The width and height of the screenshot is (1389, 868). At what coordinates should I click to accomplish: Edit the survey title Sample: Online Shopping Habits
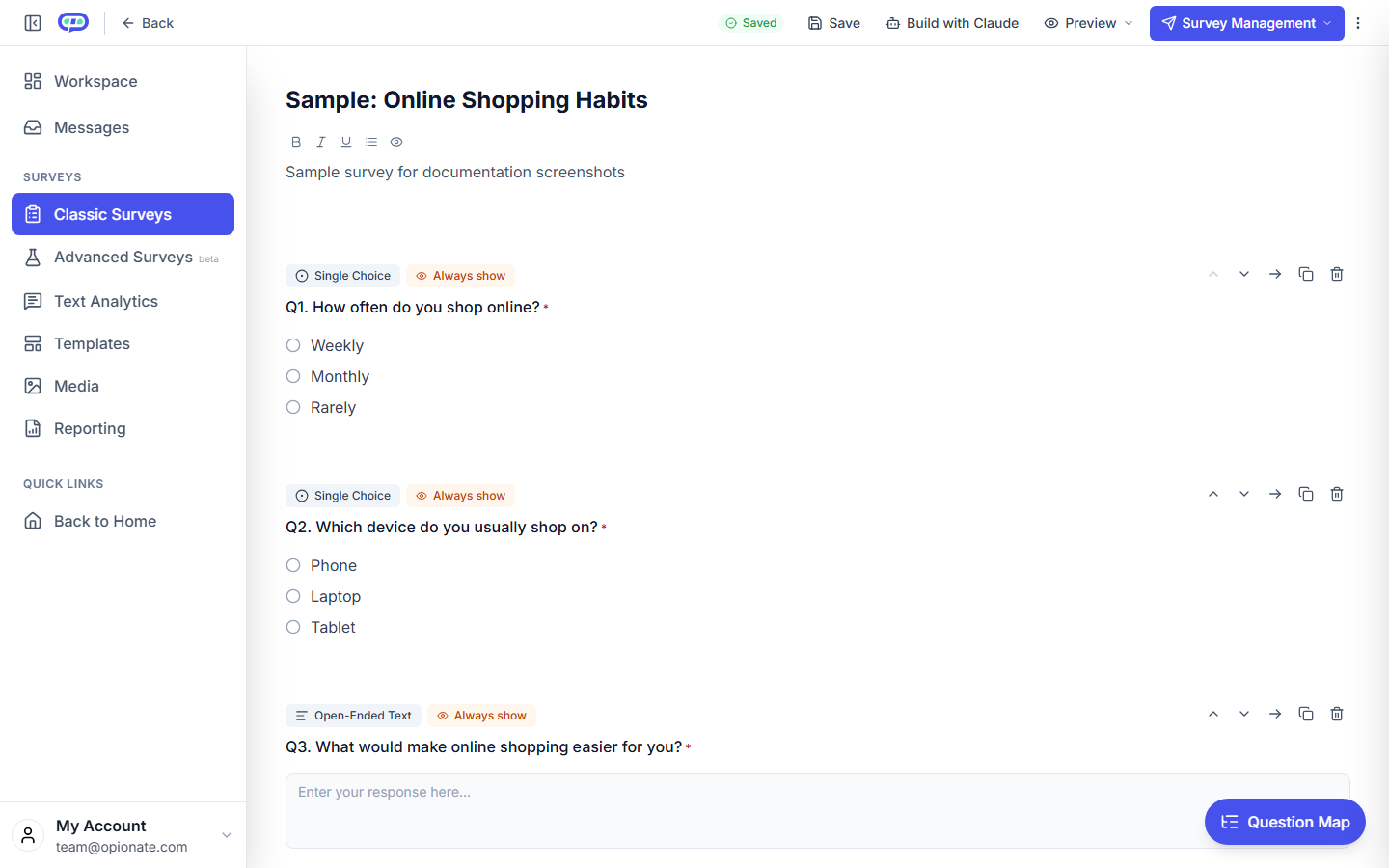tap(467, 100)
